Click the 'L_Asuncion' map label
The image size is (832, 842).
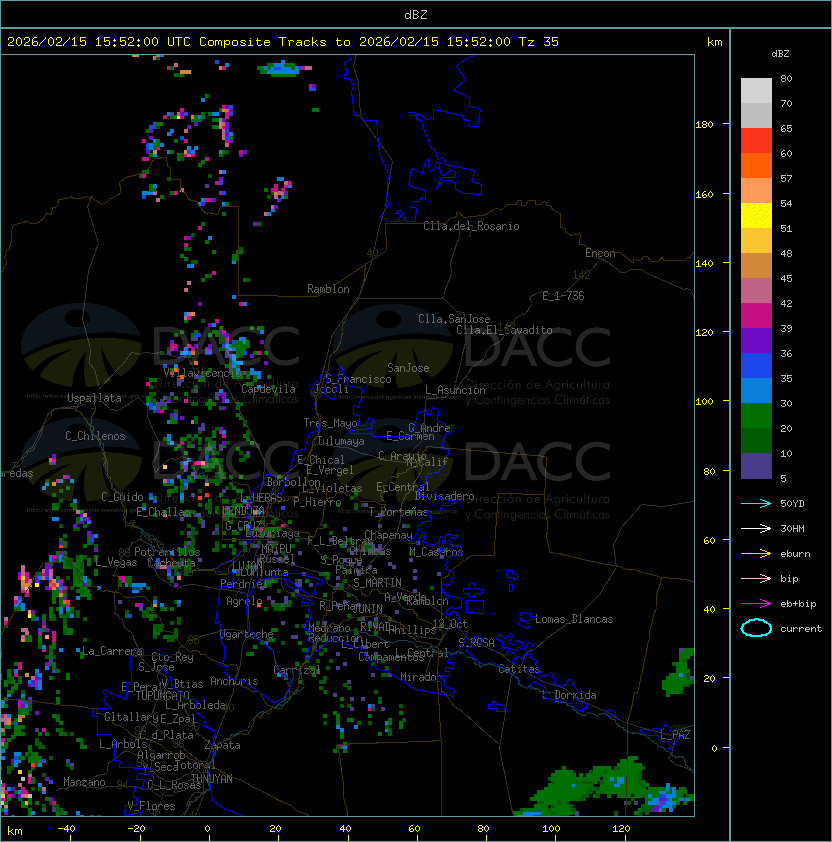[455, 390]
